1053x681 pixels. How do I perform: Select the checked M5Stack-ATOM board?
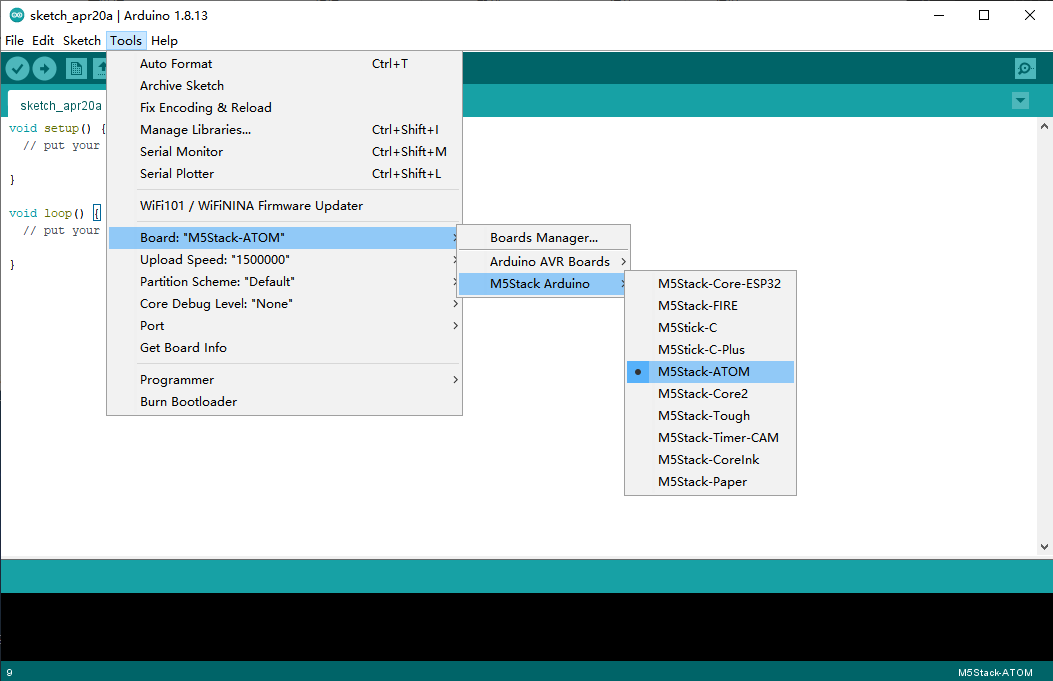(711, 372)
